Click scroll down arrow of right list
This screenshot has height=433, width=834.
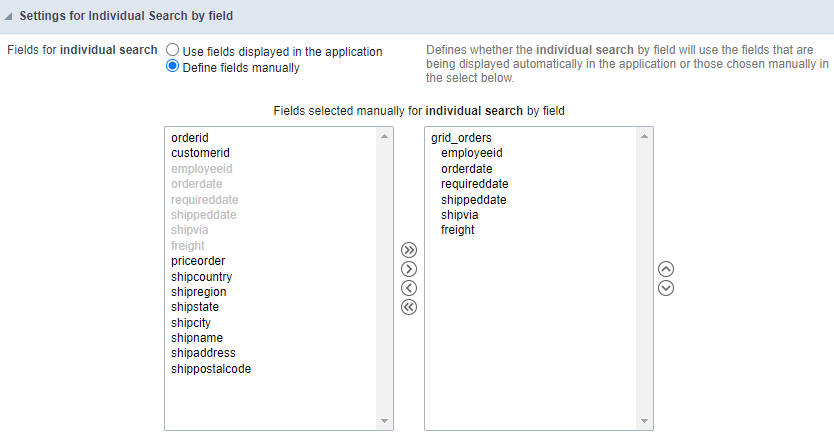[x=644, y=421]
